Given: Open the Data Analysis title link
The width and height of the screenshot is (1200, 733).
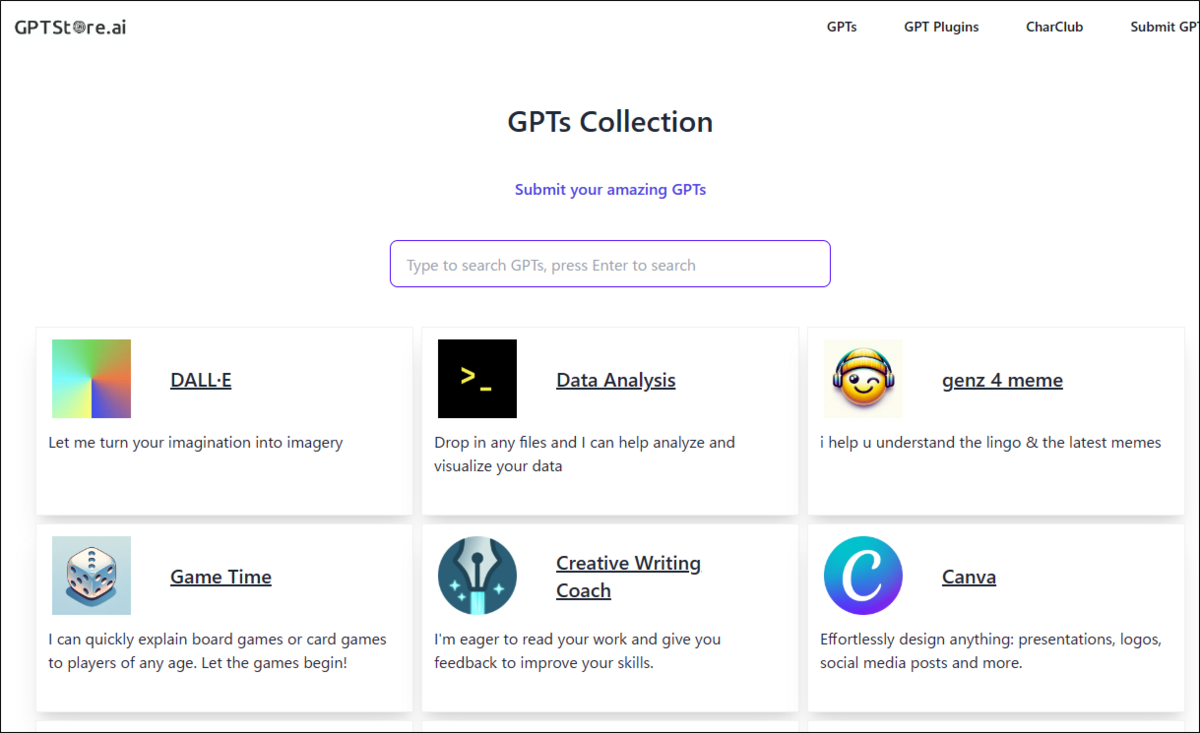Looking at the screenshot, I should 616,380.
